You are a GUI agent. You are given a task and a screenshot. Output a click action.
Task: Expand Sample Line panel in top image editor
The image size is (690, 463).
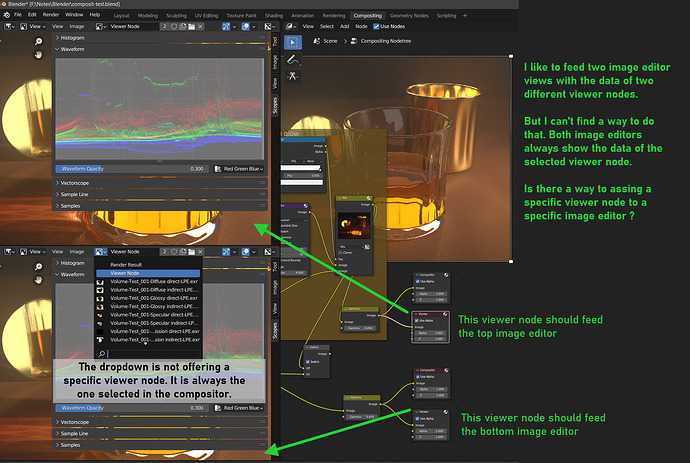161,195
